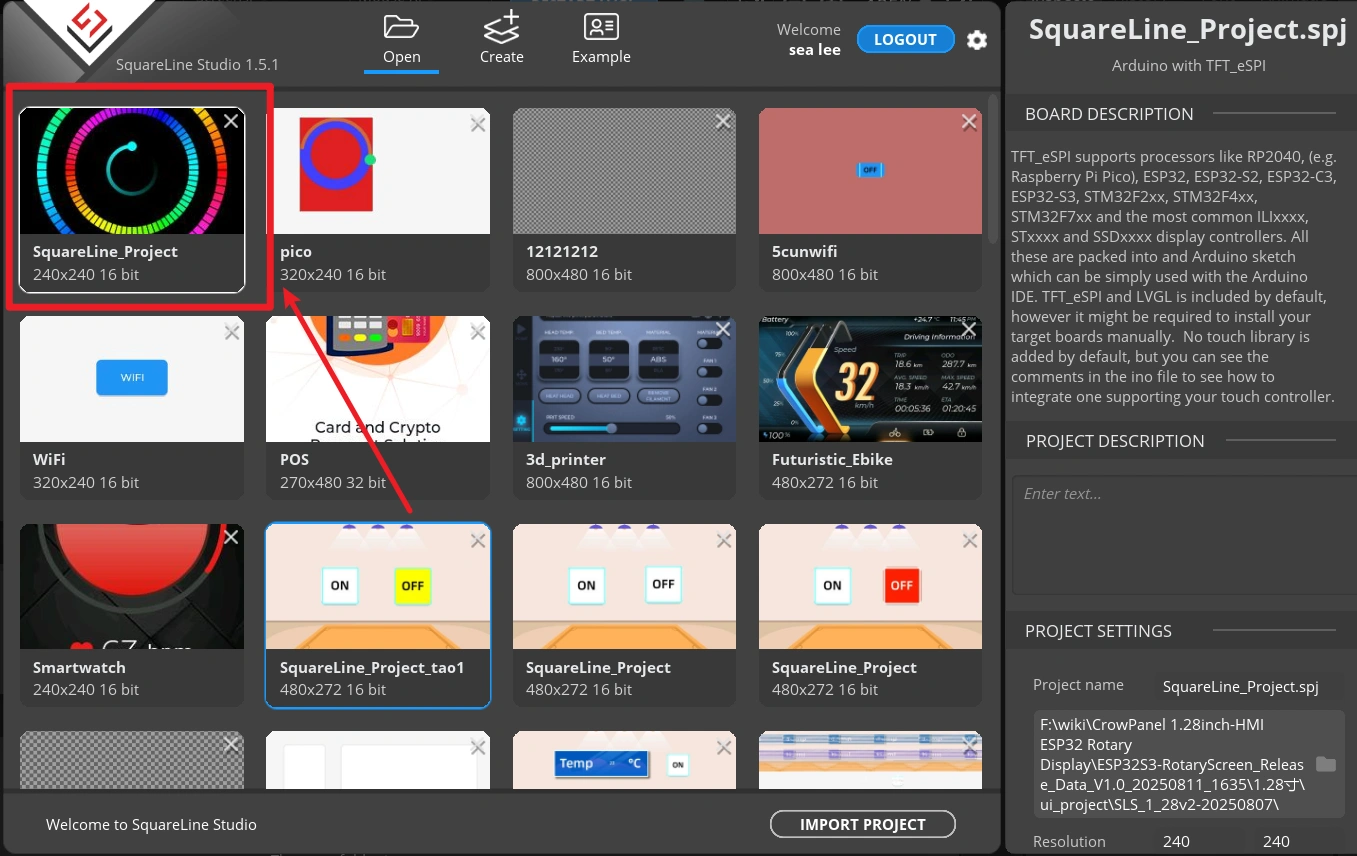Click the BOARD DESCRIPTION heading

coord(1109,114)
